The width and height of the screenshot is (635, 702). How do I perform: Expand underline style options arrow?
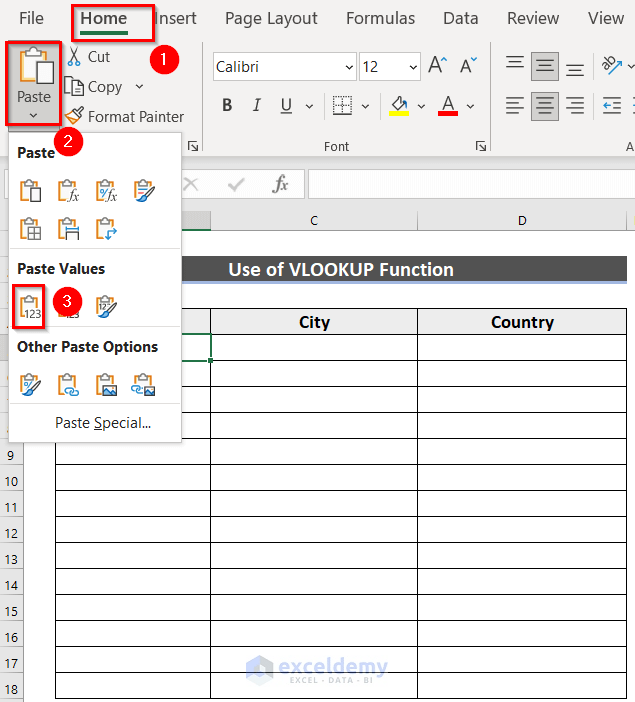(309, 106)
